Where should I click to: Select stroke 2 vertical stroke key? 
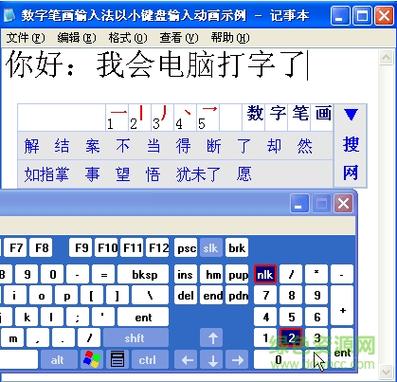[140, 118]
